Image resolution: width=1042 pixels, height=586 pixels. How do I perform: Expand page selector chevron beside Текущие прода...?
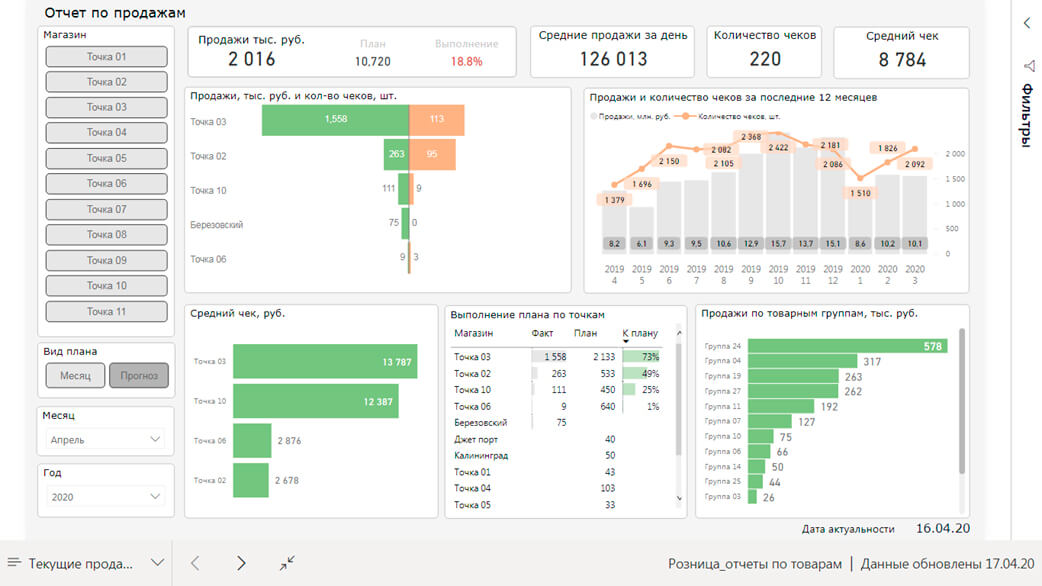click(x=157, y=563)
